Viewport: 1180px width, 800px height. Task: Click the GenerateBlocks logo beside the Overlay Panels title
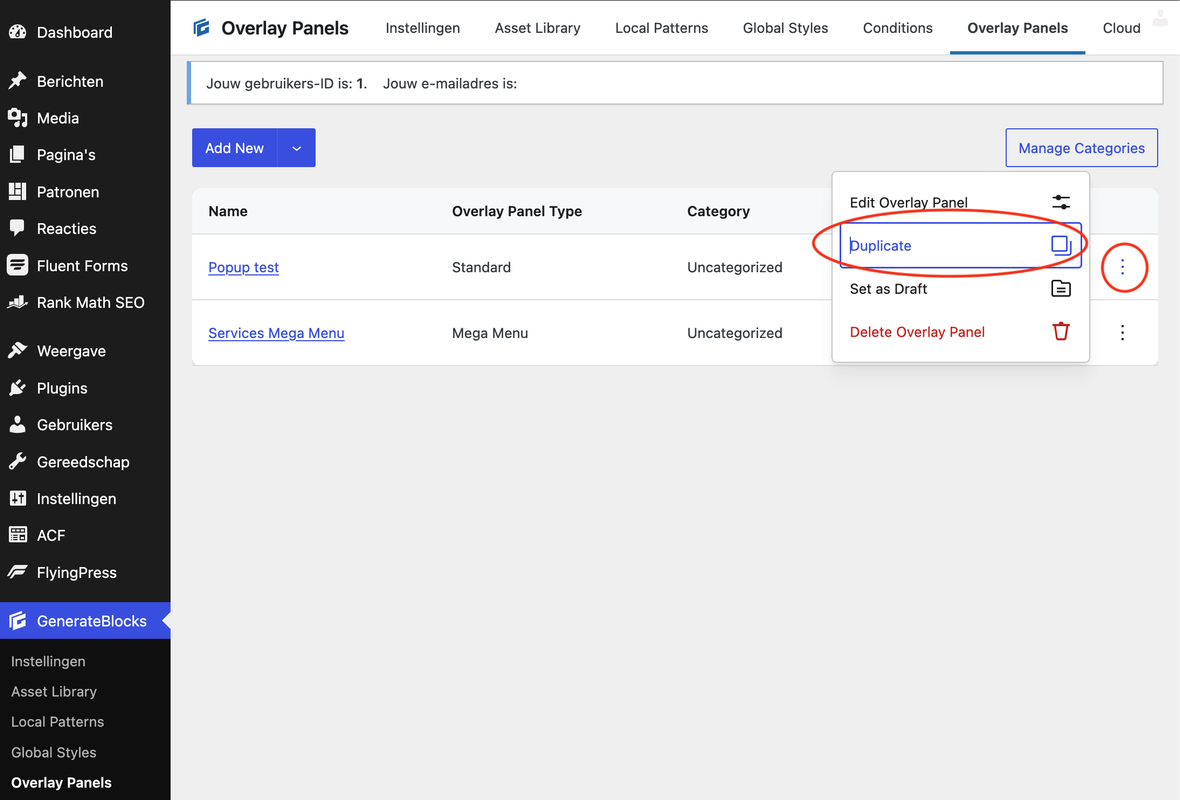201,28
